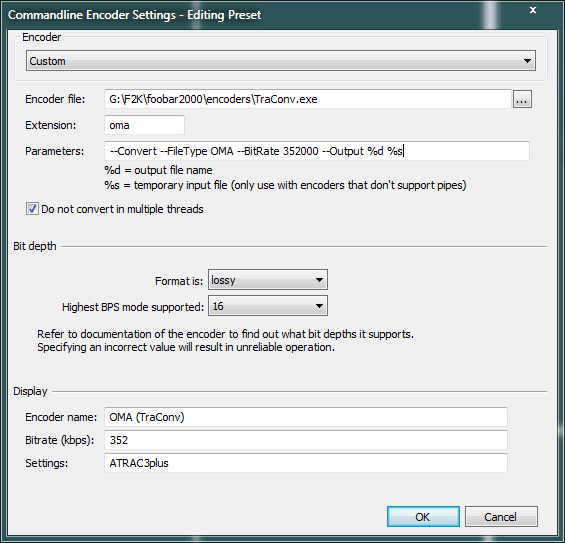Open the Format is lossy dropdown

[268, 280]
